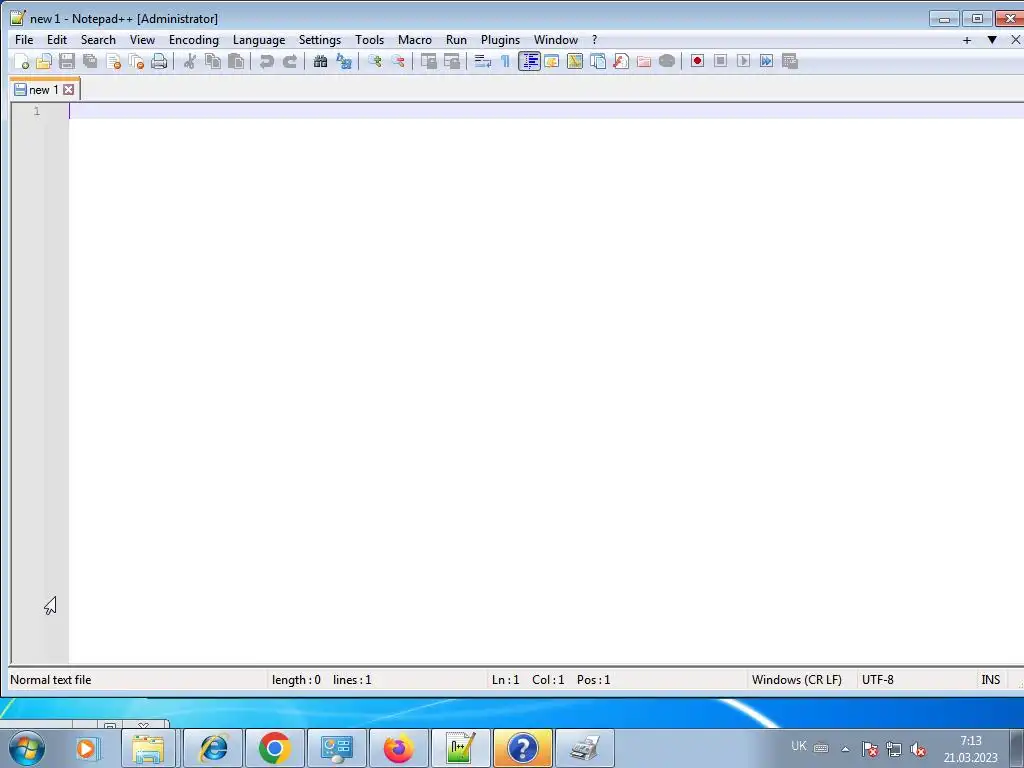The image size is (1024, 768).
Task: Click the Windows Start orb
Action: 27,748
